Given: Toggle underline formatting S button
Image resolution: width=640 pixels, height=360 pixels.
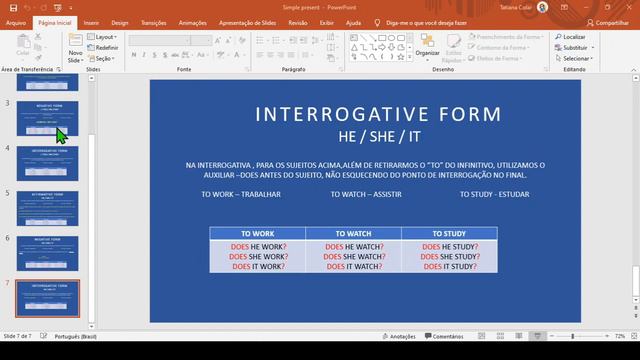Looking at the screenshot, I should pyautogui.click(x=155, y=55).
